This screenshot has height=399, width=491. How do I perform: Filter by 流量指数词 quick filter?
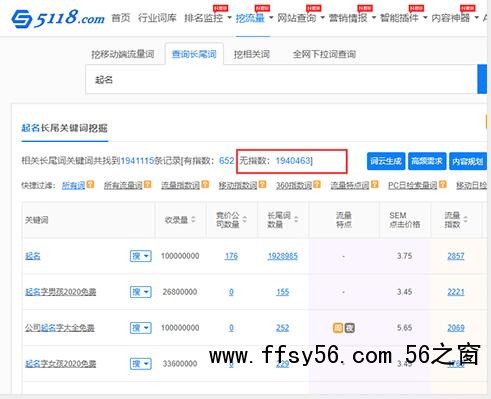(x=180, y=185)
